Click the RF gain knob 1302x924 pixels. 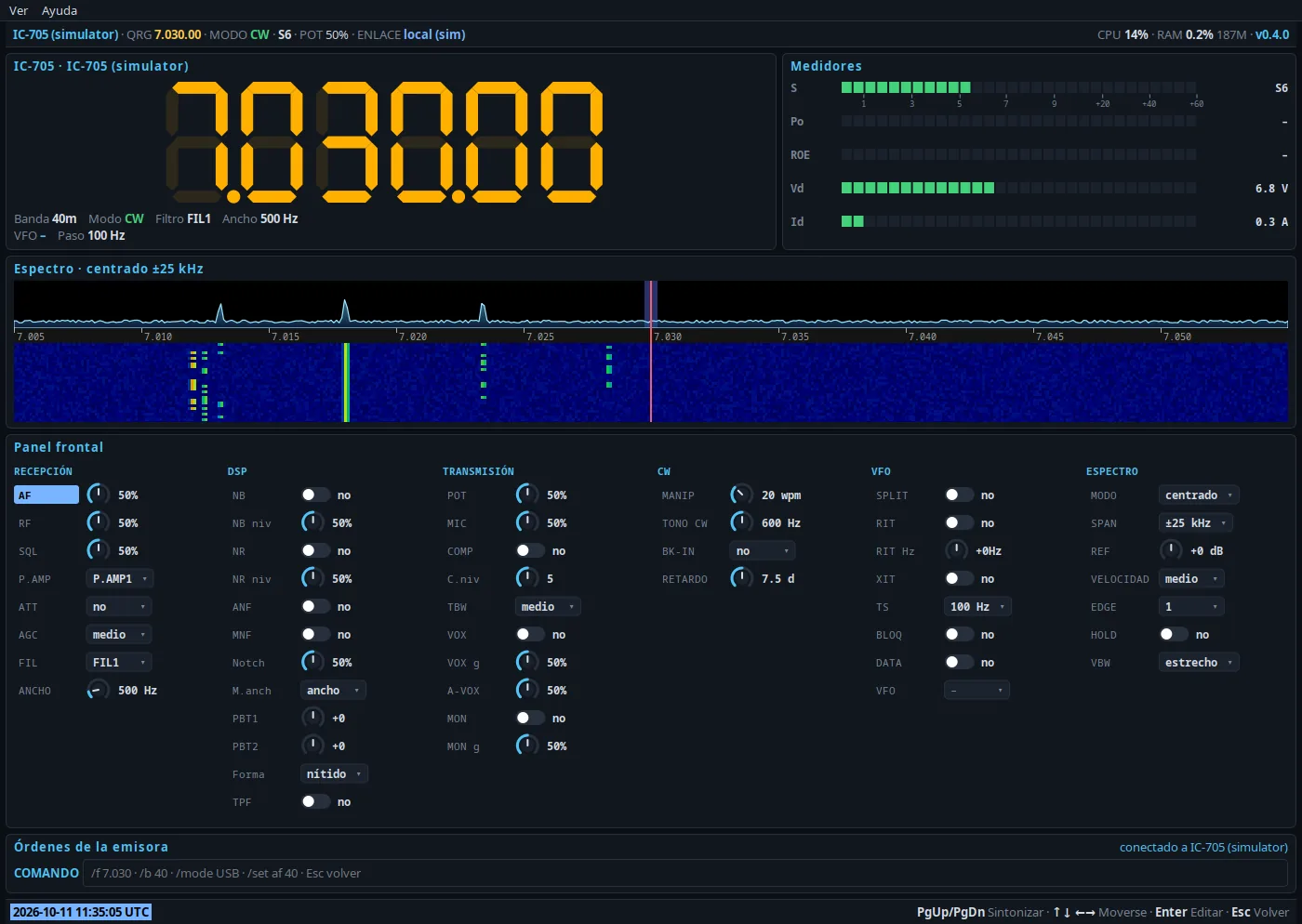tap(98, 522)
